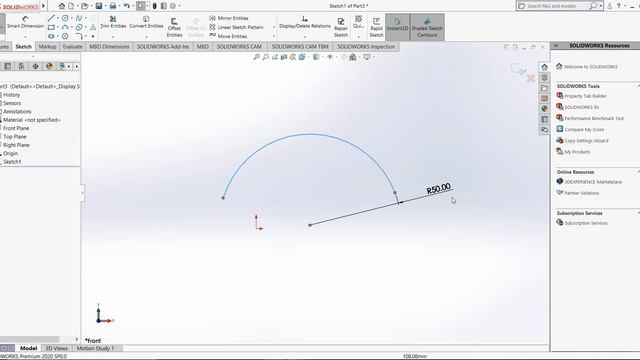Switch to the SOLIDWORKS CAM tab
Viewport: 640px width, 360px height.
239,47
